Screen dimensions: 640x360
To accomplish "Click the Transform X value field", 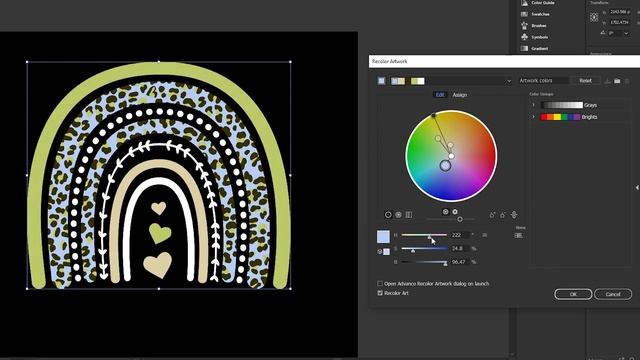I will tap(620, 12).
